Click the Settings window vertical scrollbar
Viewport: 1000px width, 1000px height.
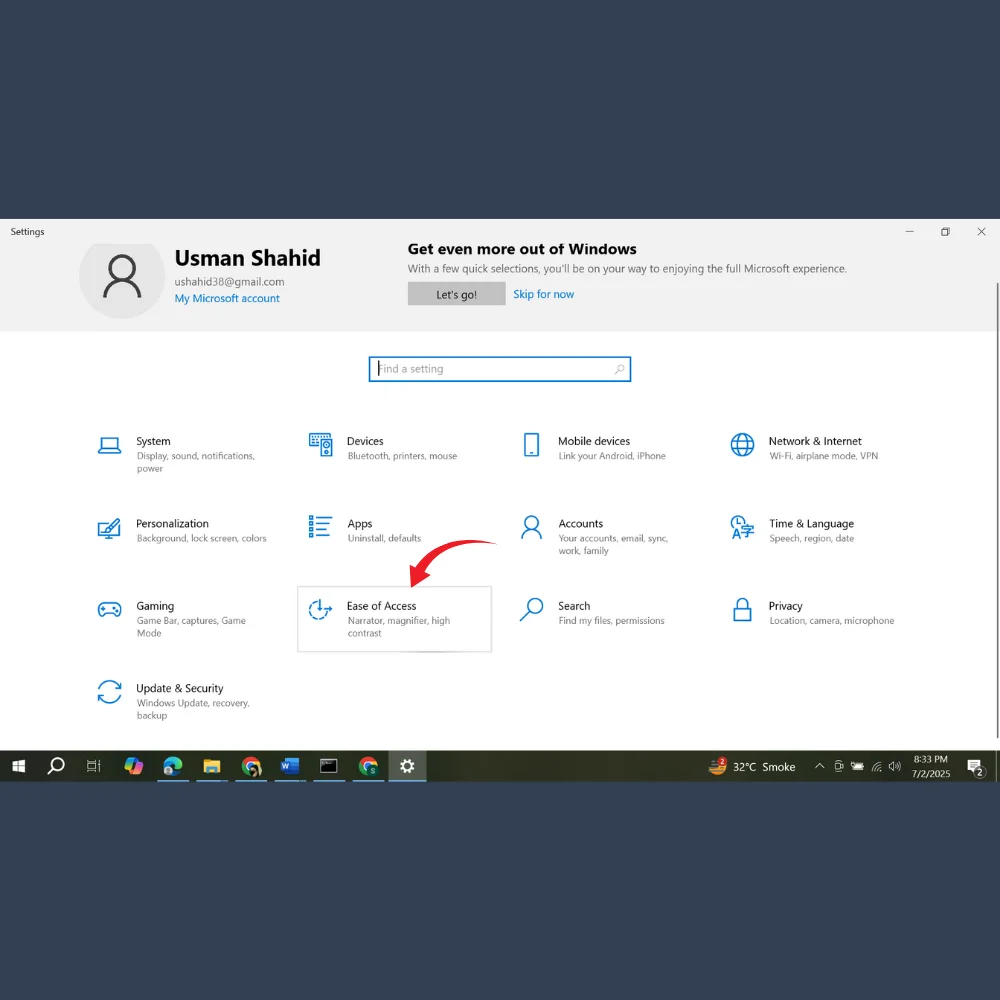tap(997, 510)
